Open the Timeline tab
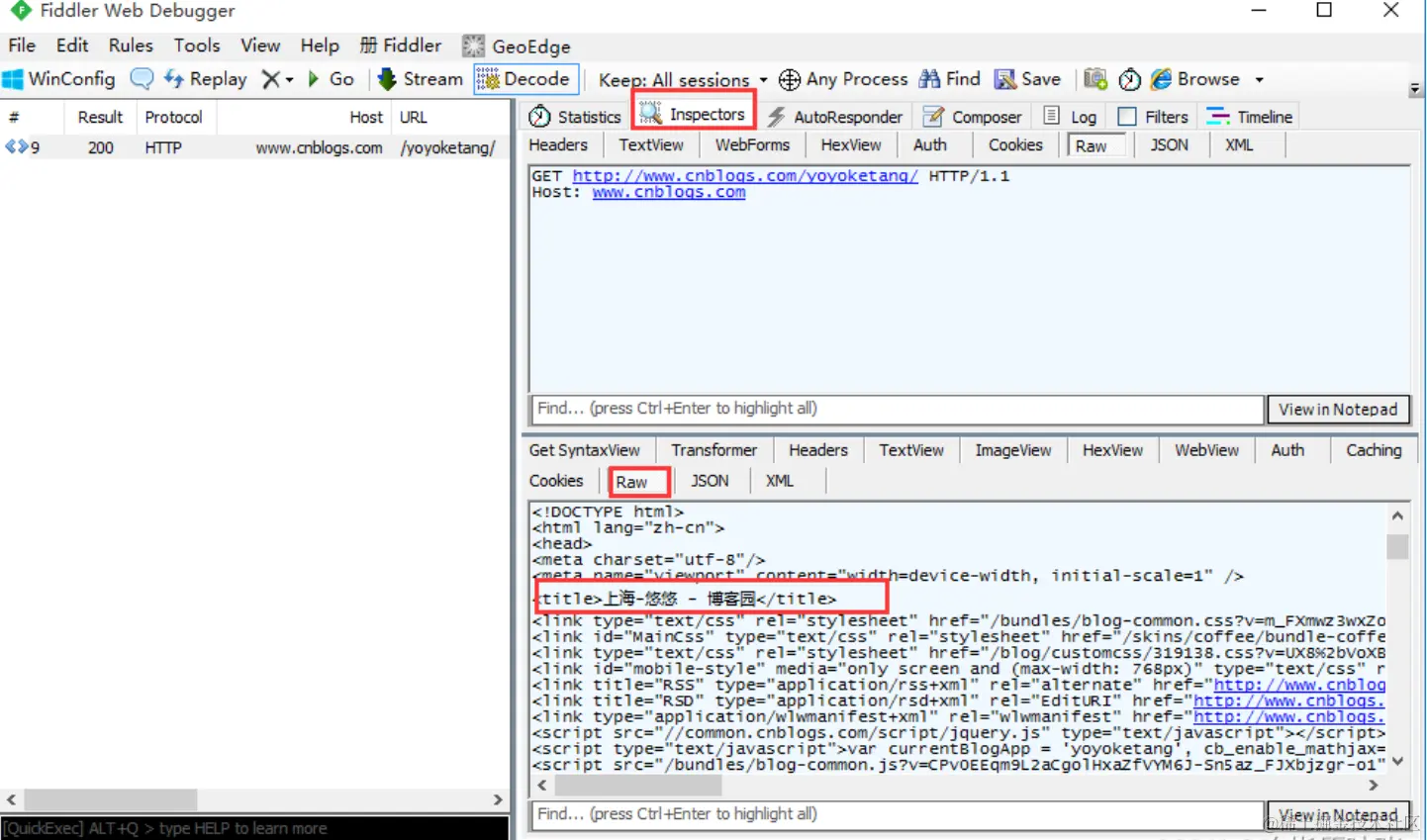The height and width of the screenshot is (840, 1427). [x=1250, y=117]
